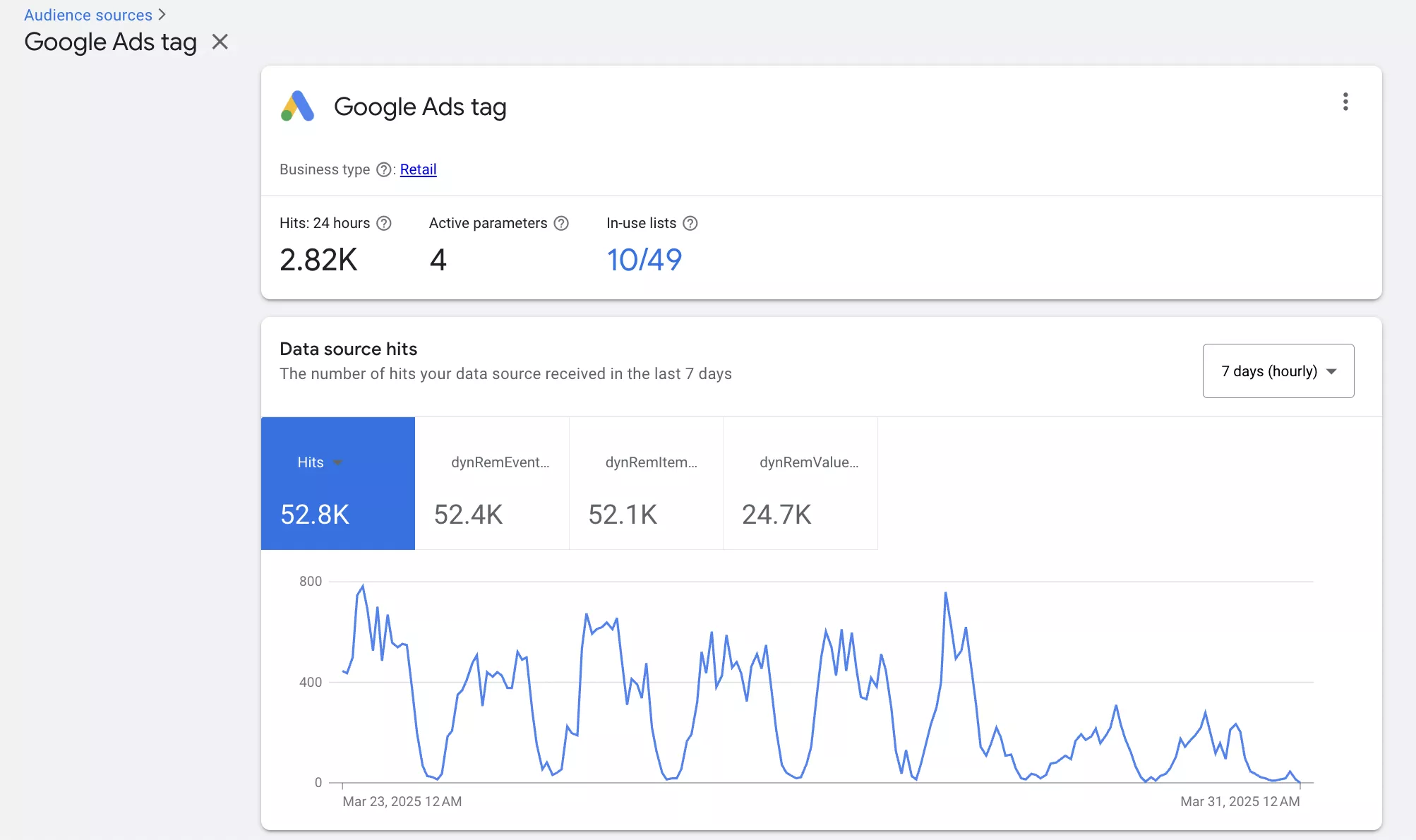Select the dynRemValue metric tab
This screenshot has width=1416, height=840.
pos(800,484)
